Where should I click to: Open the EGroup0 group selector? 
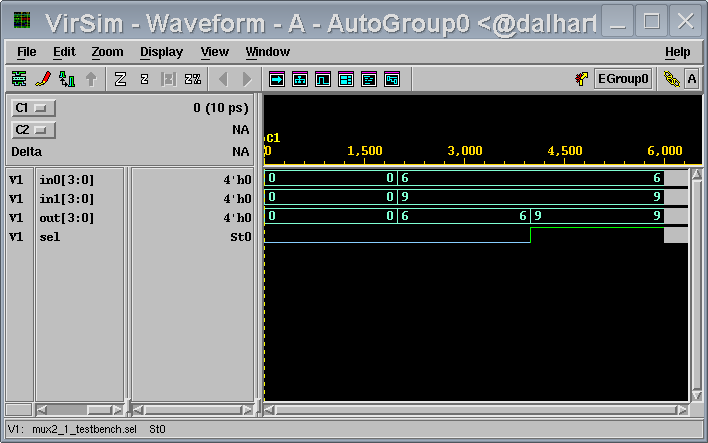tap(623, 79)
